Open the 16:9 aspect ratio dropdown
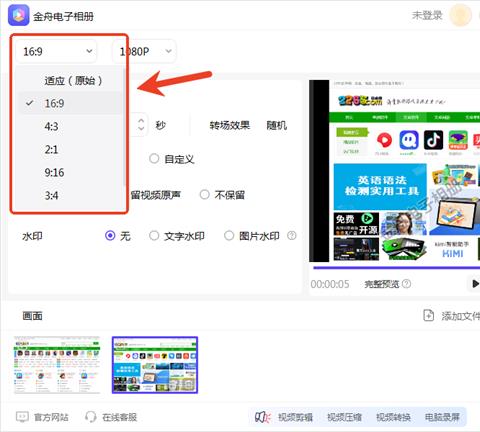 click(57, 51)
